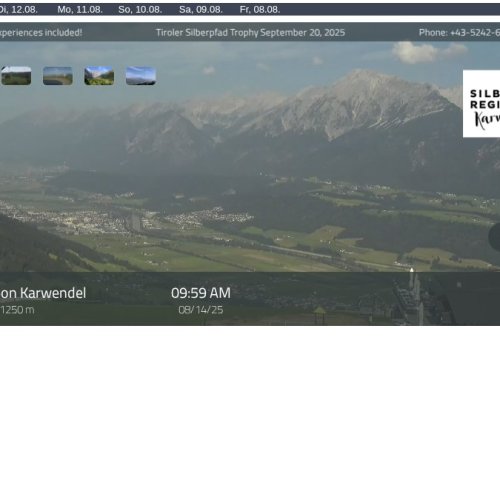The height and width of the screenshot is (500, 500).
Task: Click the 1250 m altitude label
Action: (x=17, y=310)
